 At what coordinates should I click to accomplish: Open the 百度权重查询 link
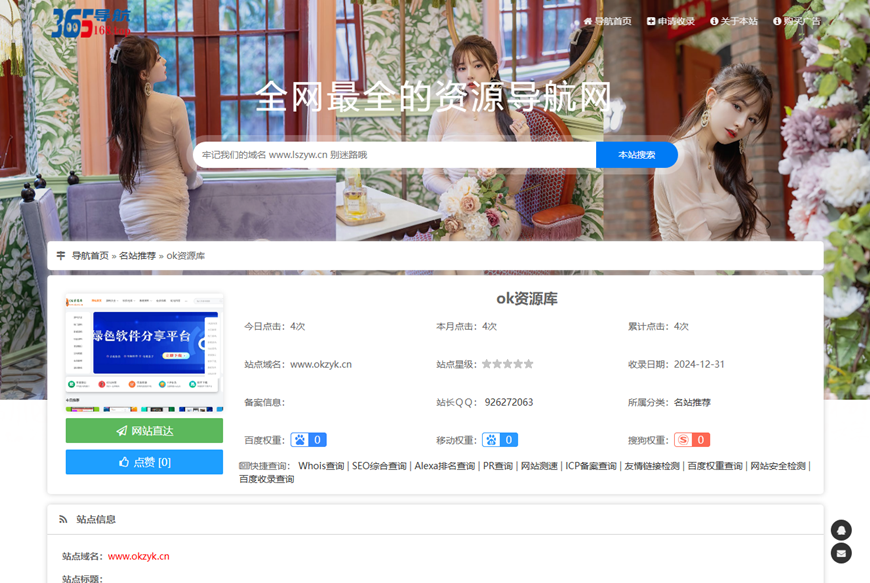coord(715,466)
